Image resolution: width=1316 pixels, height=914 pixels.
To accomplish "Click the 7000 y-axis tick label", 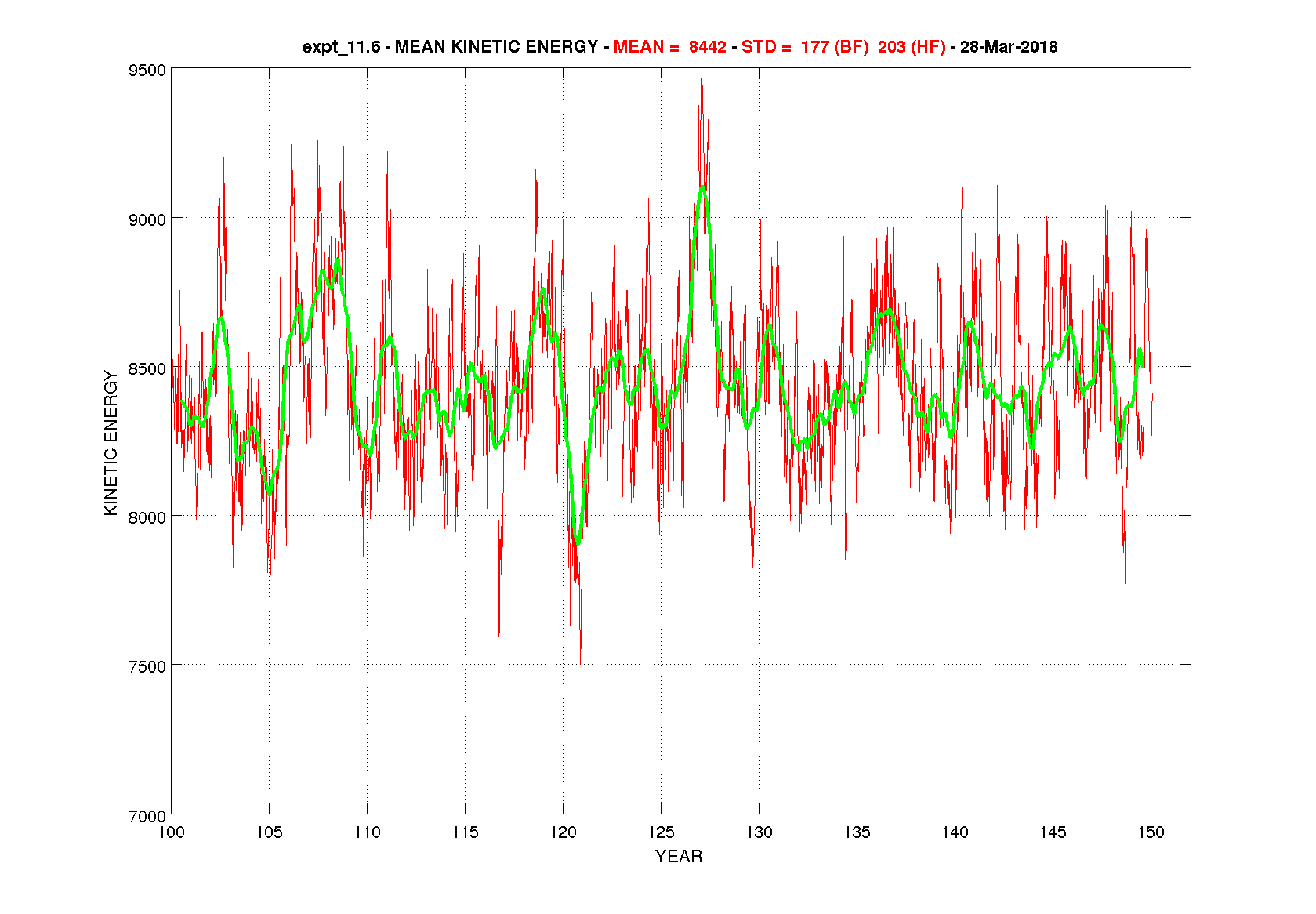I will 147,816.
